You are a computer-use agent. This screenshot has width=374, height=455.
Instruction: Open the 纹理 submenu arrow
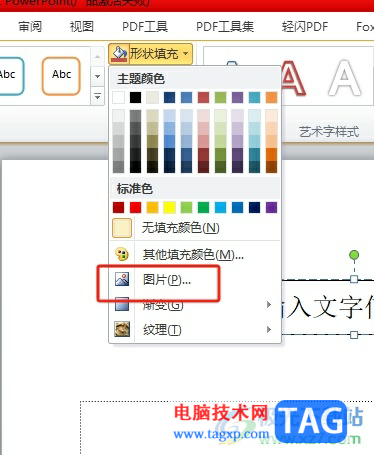269,329
